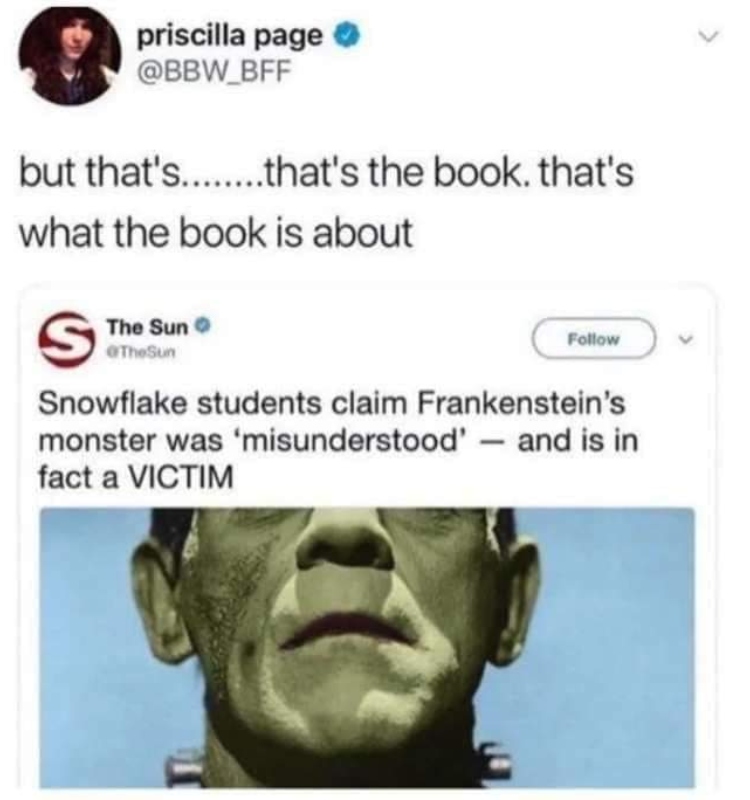Click The Sun's verified checkmark badge
The width and height of the screenshot is (750, 800).
203,325
